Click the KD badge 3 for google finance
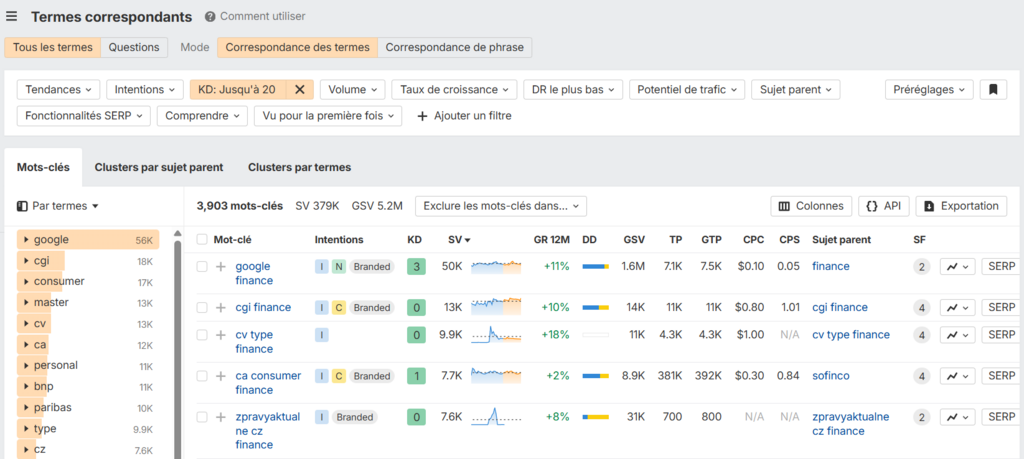The width and height of the screenshot is (1024, 459). coord(415,266)
